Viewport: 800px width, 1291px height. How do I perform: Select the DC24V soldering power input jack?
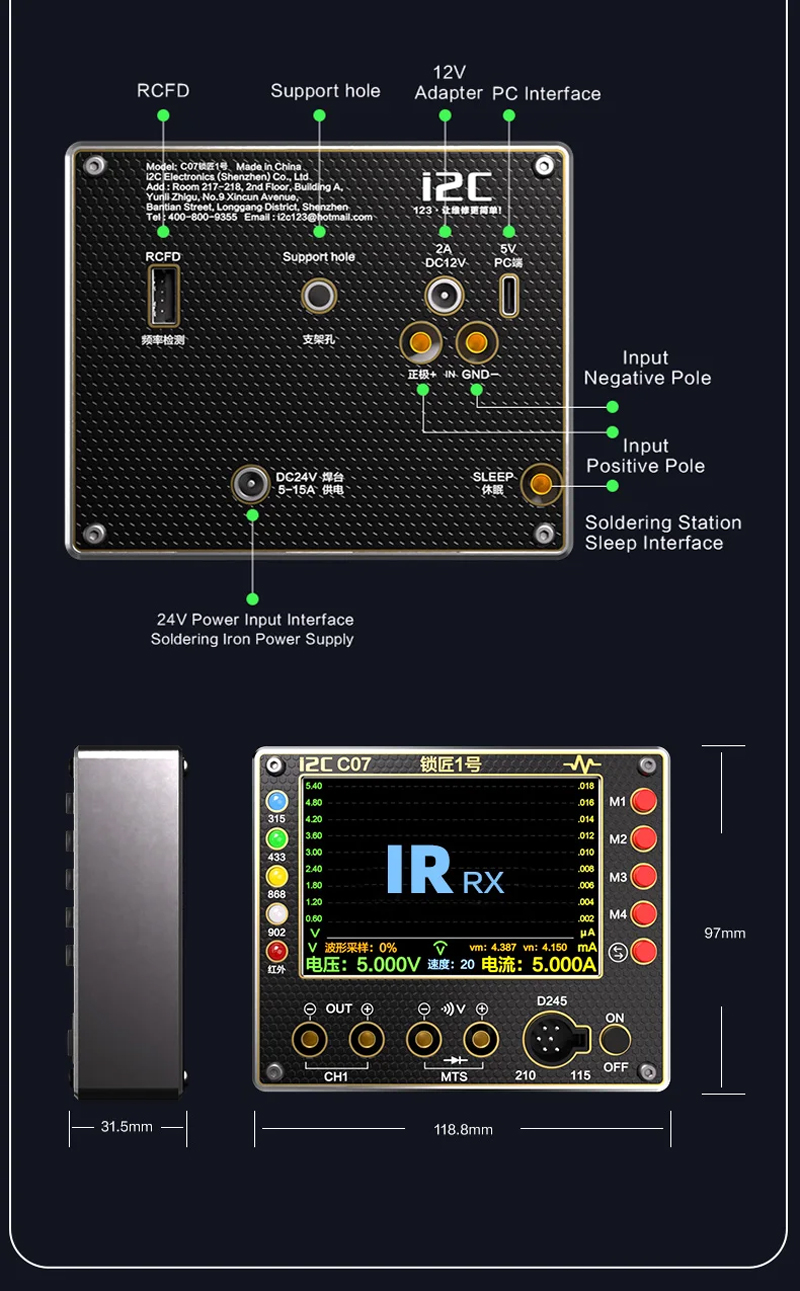pos(250,485)
